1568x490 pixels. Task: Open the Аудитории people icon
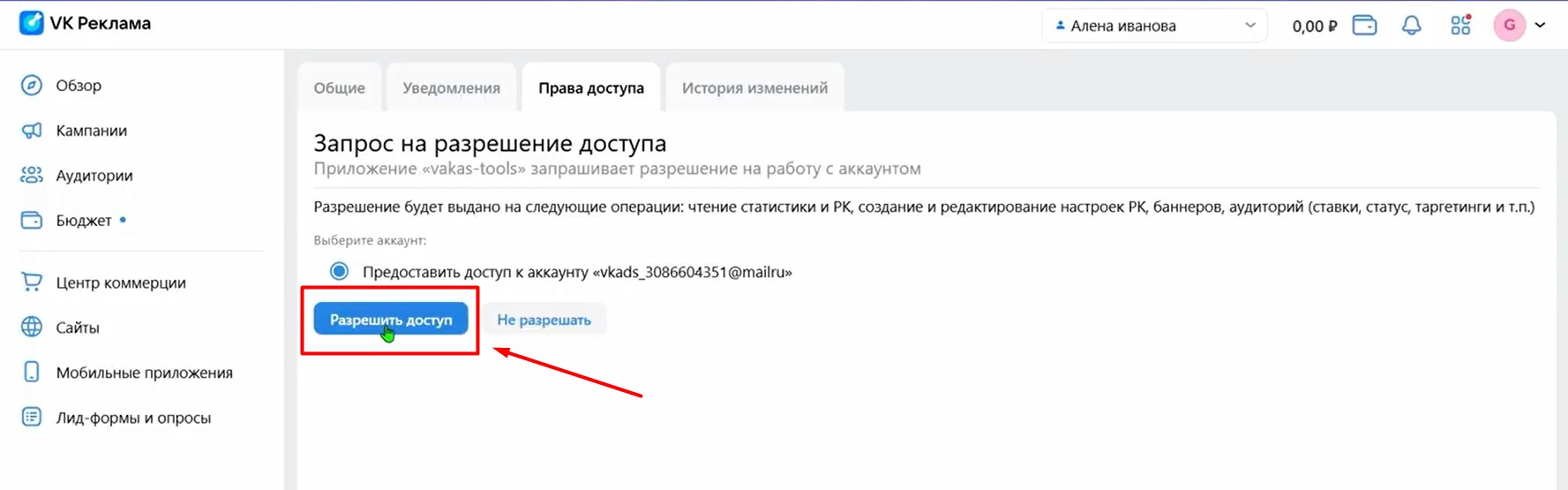pos(32,176)
